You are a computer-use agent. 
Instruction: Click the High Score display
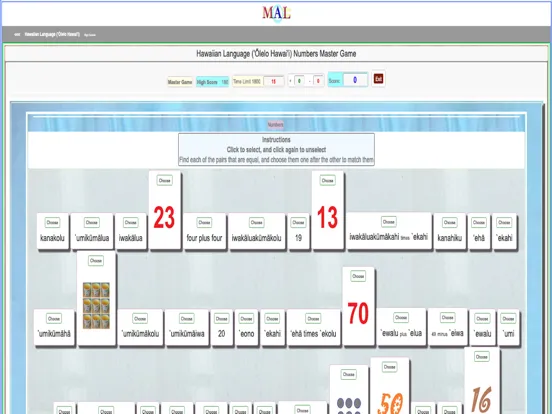[213, 82]
